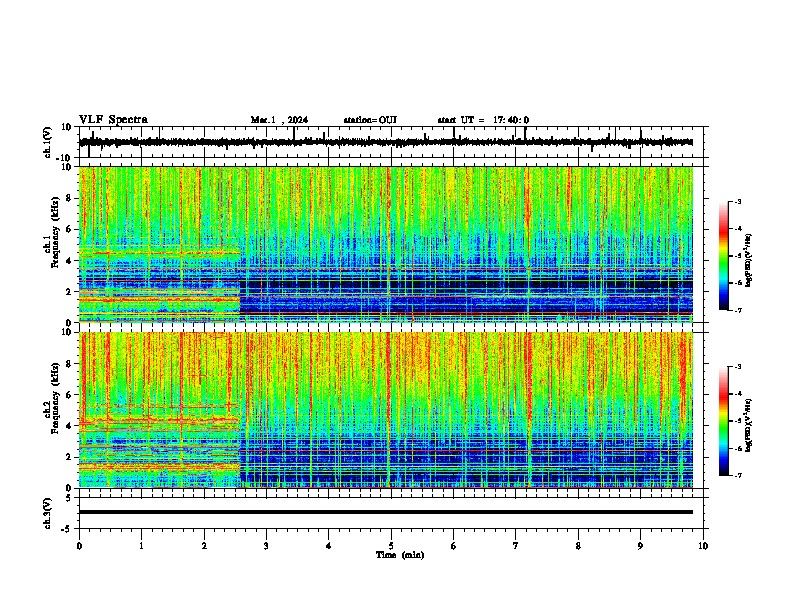The height and width of the screenshot is (612, 792).
Task: Click the "7" tick on the time axis
Action: click(x=516, y=546)
